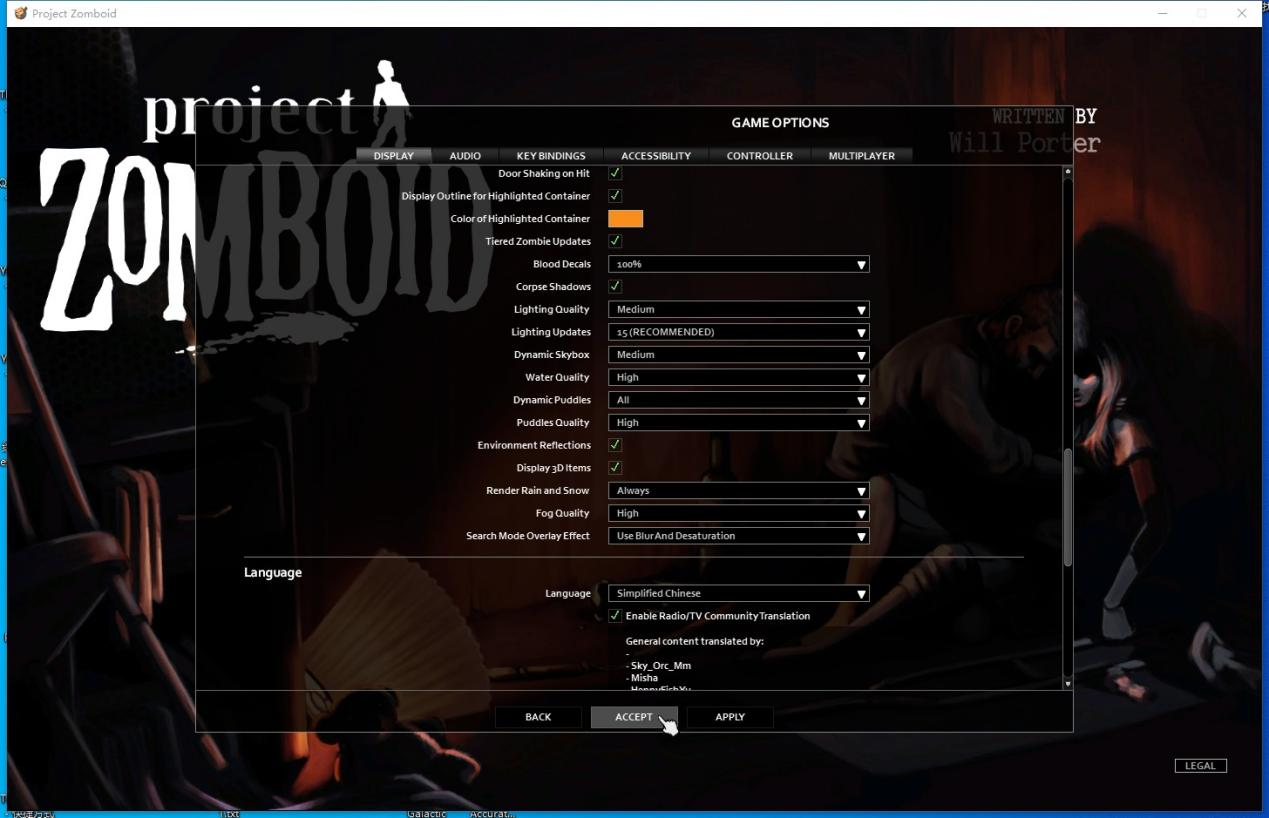Click the scrollbar down arrow

tap(1068, 684)
